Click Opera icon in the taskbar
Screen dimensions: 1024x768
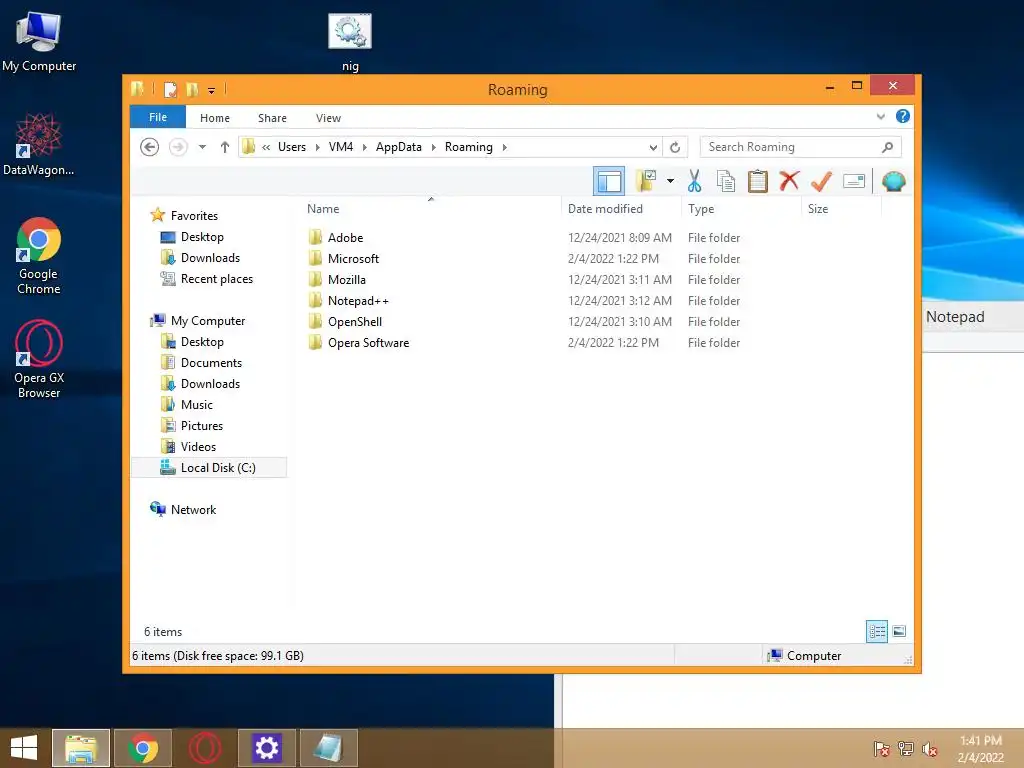click(x=204, y=748)
